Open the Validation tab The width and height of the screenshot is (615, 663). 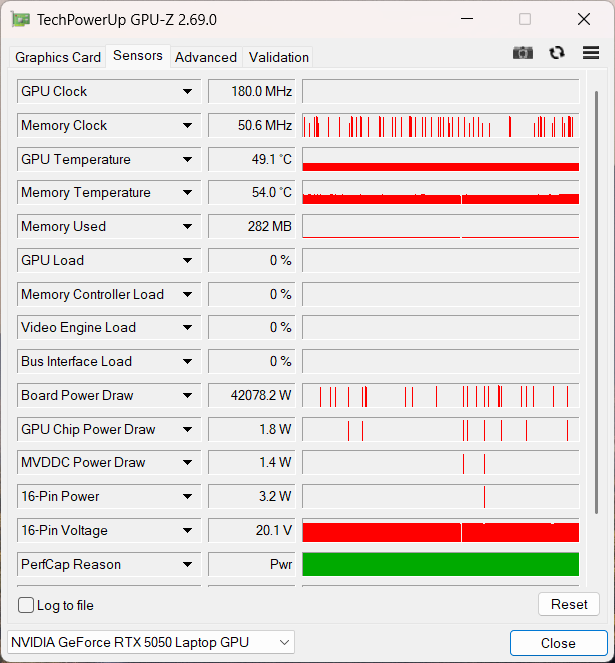(279, 57)
